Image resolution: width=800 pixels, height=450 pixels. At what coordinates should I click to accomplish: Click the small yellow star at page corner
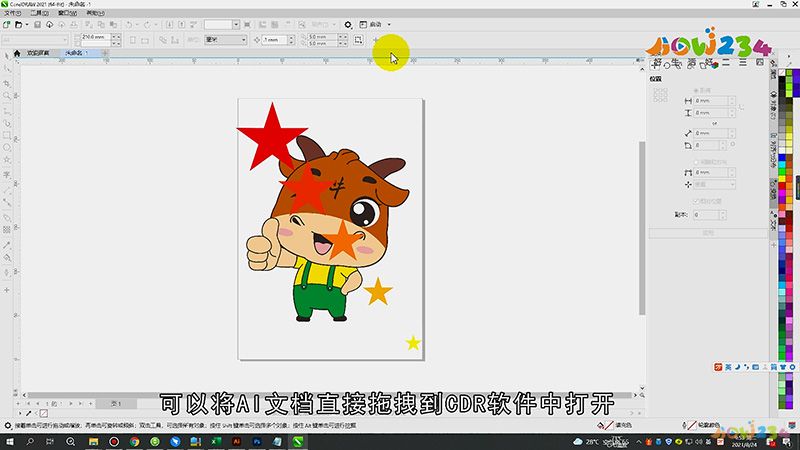pyautogui.click(x=413, y=343)
